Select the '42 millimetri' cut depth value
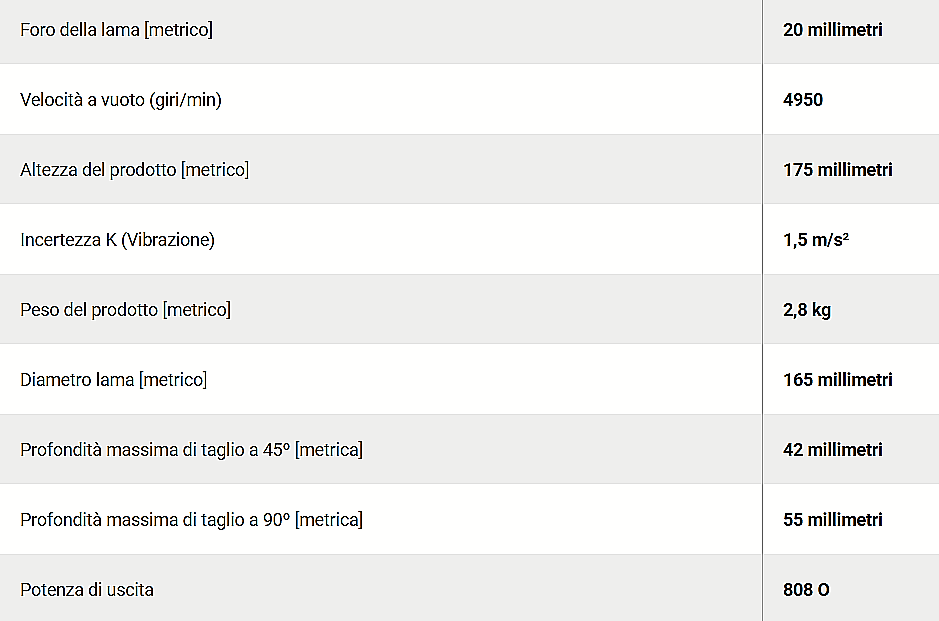The height and width of the screenshot is (621, 939). pyautogui.click(x=832, y=450)
